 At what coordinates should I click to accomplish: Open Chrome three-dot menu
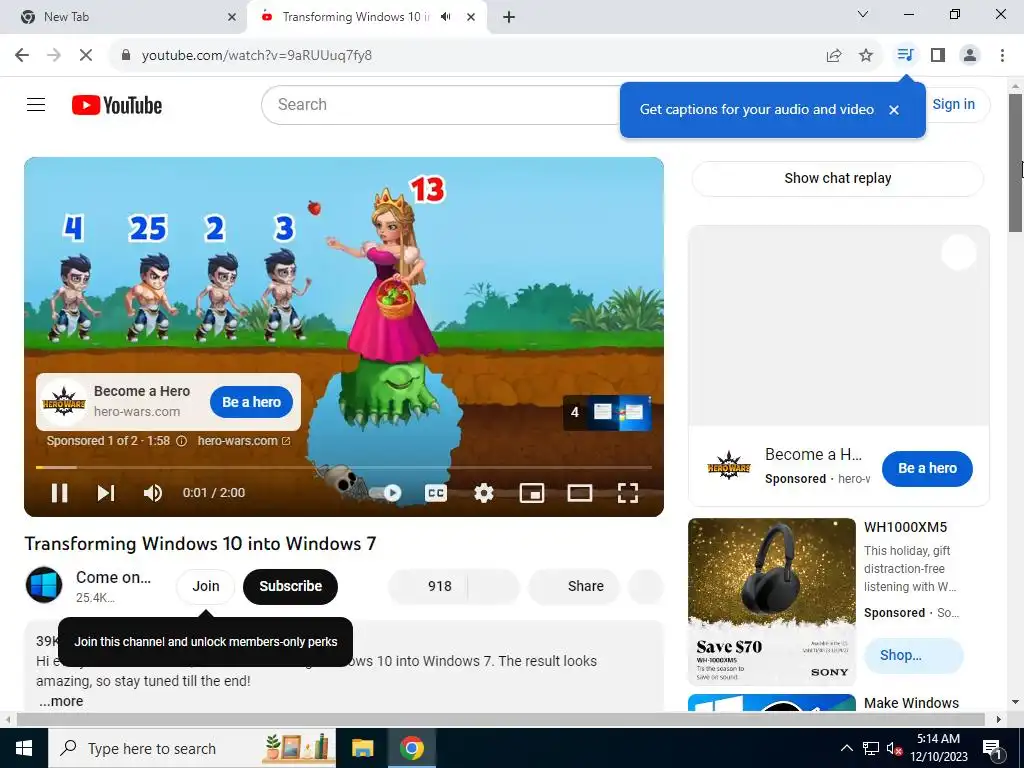tap(1002, 56)
